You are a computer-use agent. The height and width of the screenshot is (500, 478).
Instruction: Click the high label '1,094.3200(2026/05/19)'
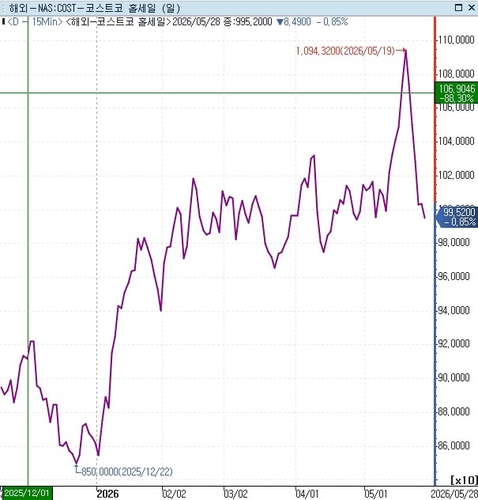[x=345, y=51]
